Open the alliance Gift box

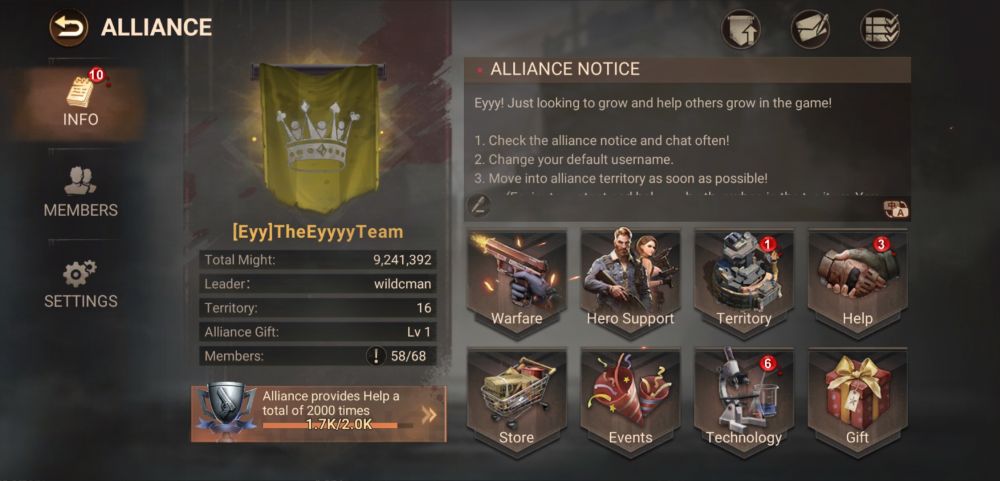coord(857,399)
